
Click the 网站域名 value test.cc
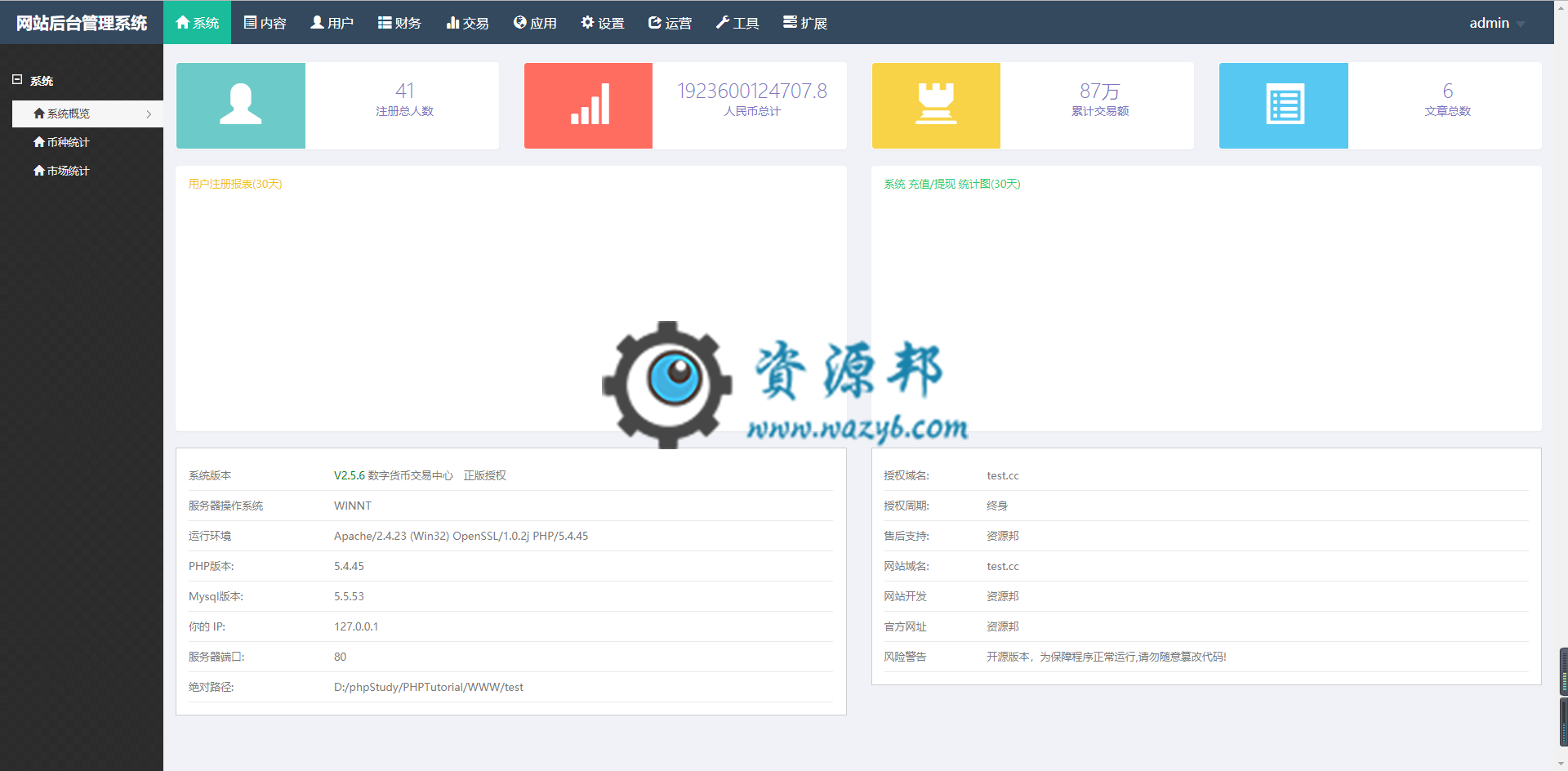click(1003, 566)
